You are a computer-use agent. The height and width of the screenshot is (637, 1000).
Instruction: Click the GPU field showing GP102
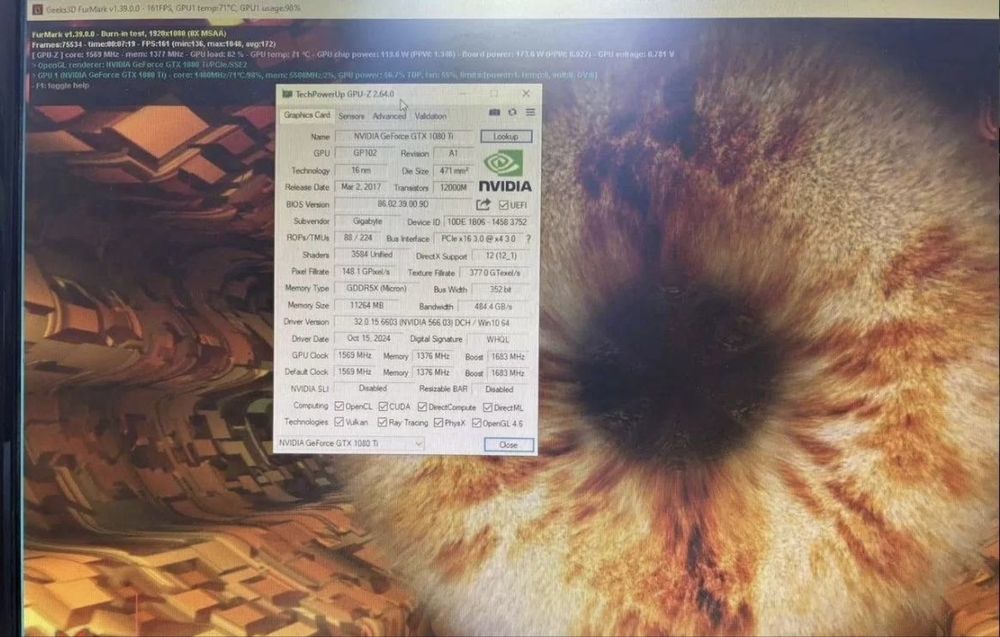pyautogui.click(x=364, y=153)
